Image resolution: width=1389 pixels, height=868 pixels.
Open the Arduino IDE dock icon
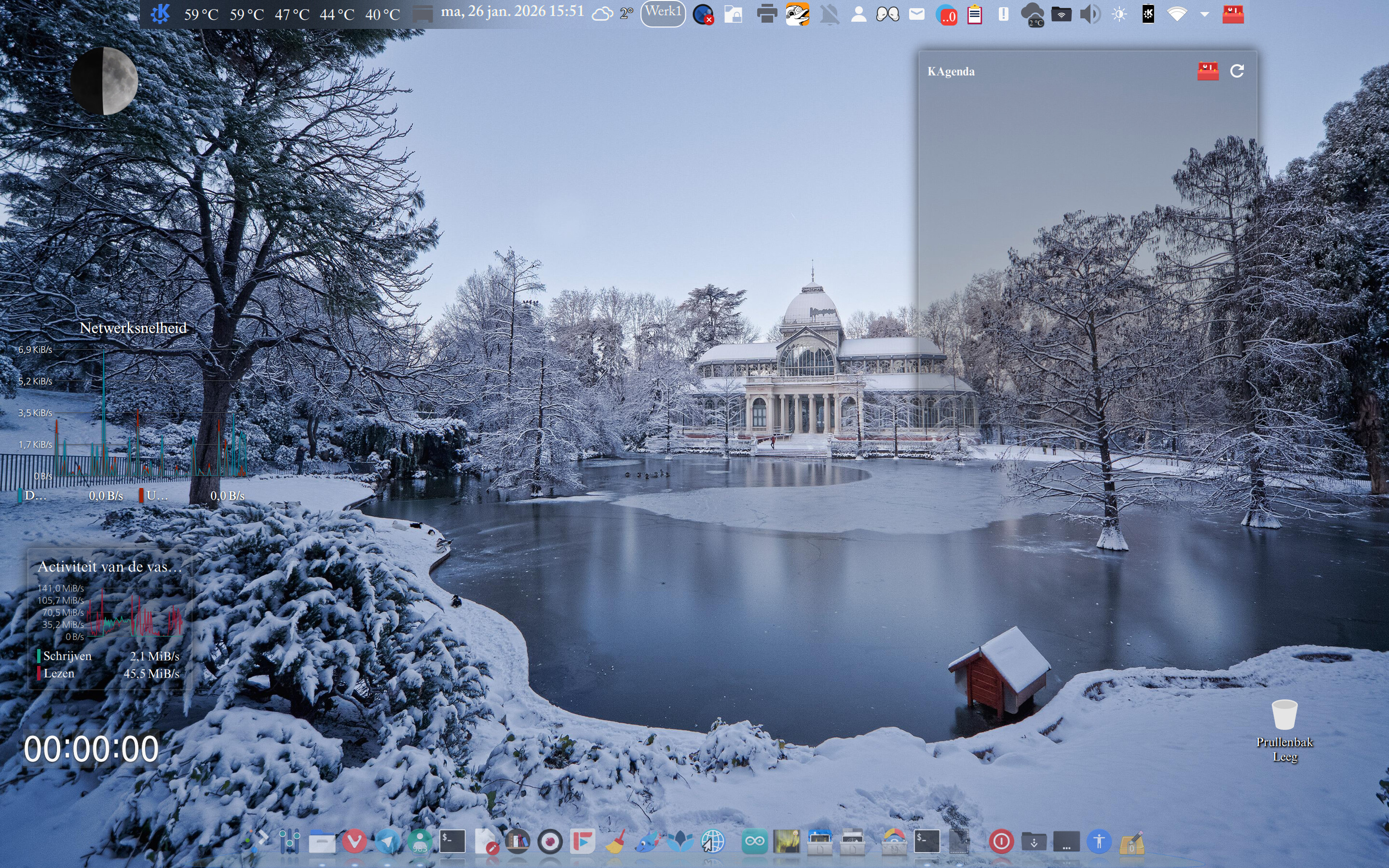point(754,841)
